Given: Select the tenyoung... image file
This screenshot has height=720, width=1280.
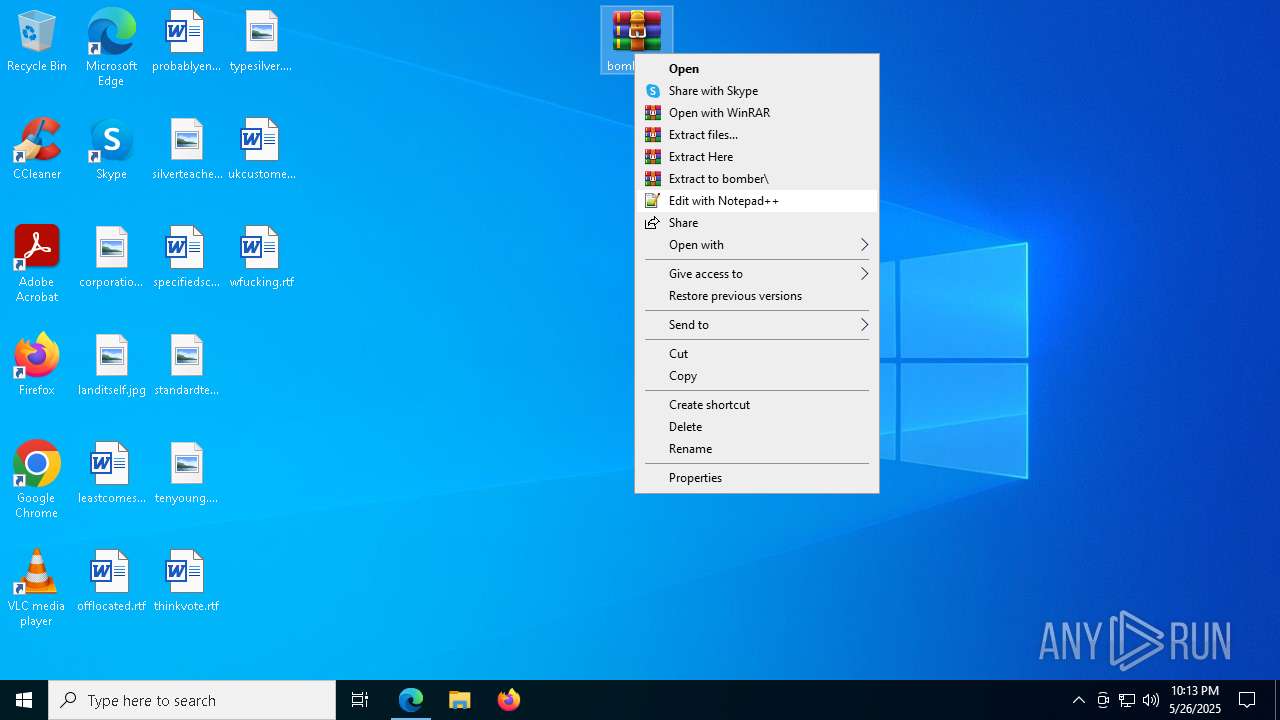Looking at the screenshot, I should pyautogui.click(x=186, y=474).
